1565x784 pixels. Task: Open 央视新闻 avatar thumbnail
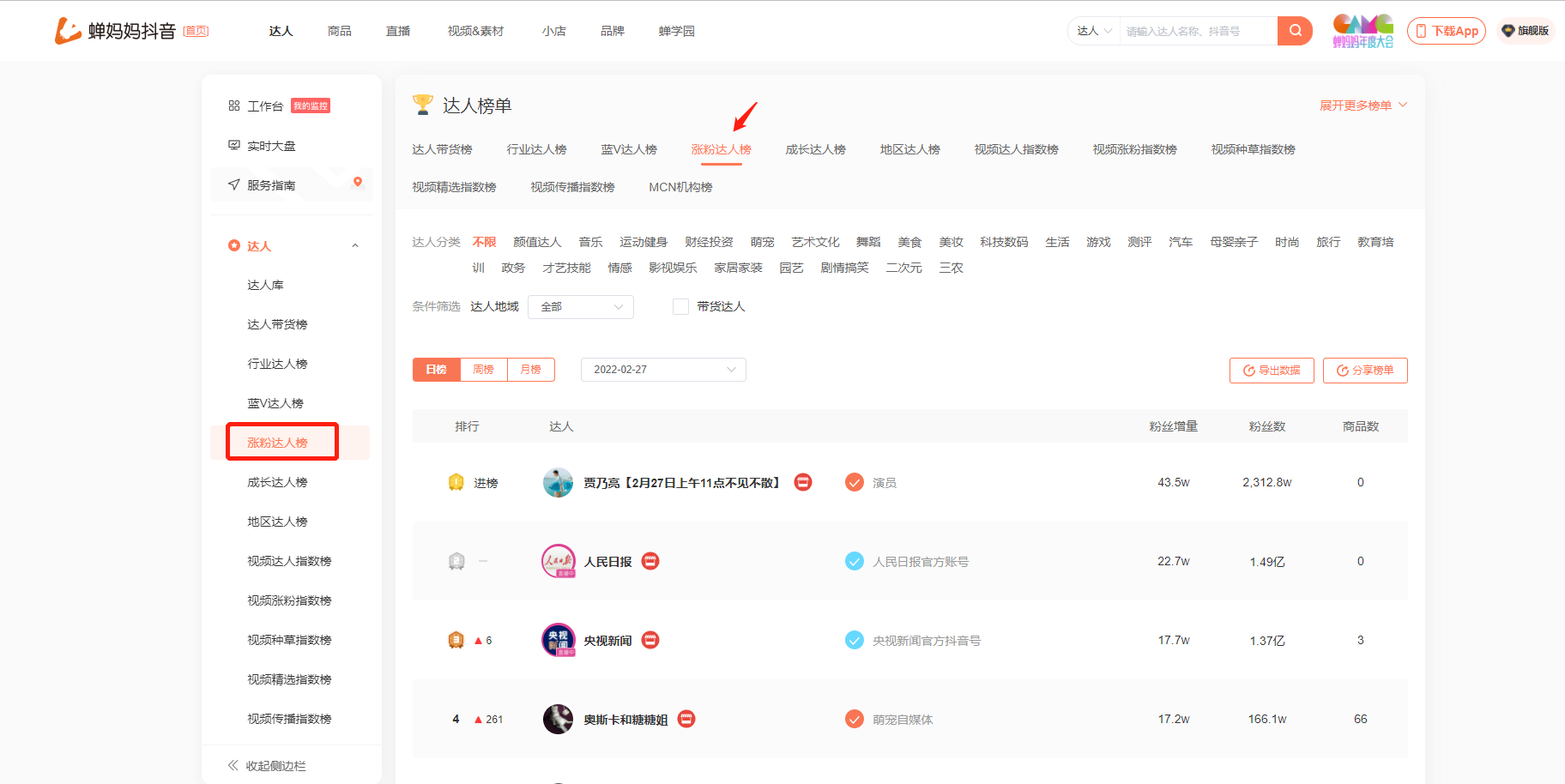pos(559,640)
